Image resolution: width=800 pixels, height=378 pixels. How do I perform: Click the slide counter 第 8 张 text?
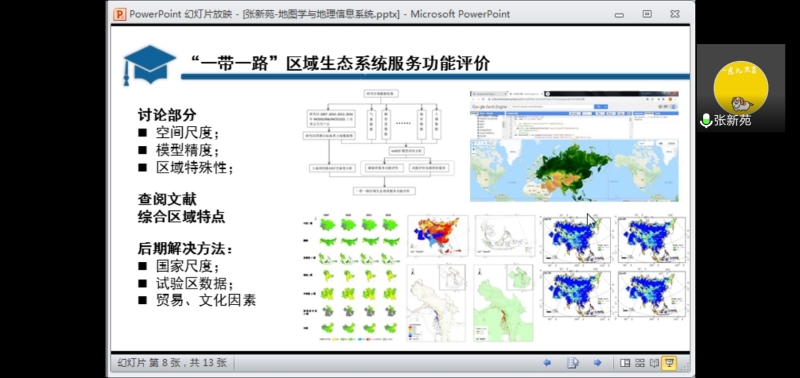pyautogui.click(x=164, y=363)
